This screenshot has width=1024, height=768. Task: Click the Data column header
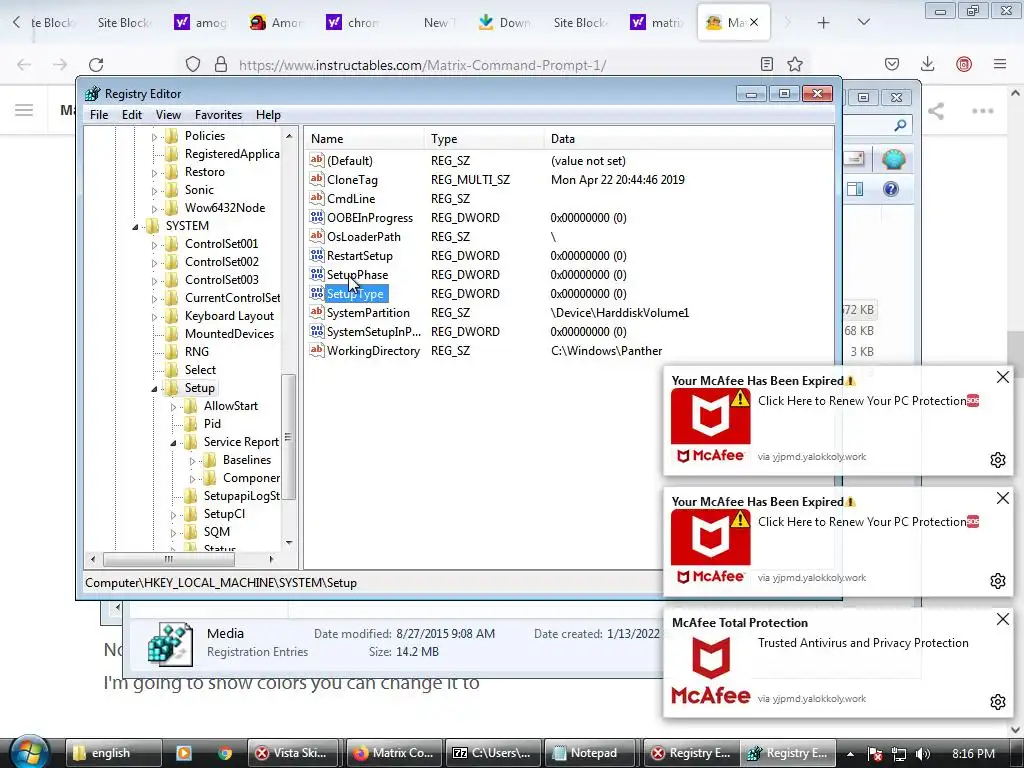pyautogui.click(x=688, y=138)
